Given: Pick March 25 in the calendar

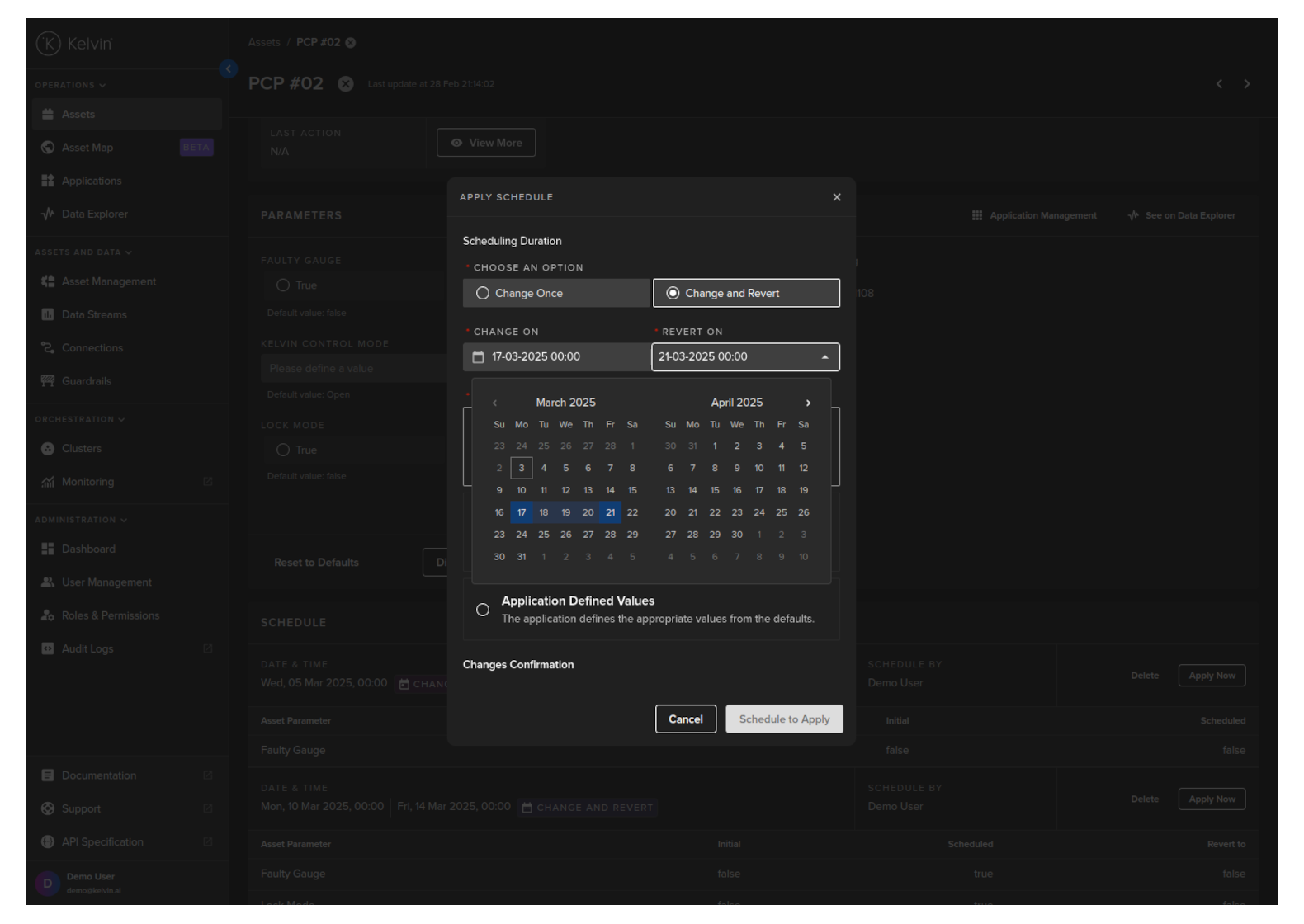Looking at the screenshot, I should coord(544,535).
